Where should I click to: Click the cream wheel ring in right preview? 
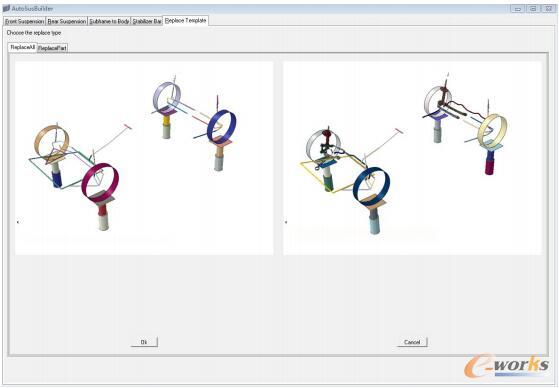492,130
